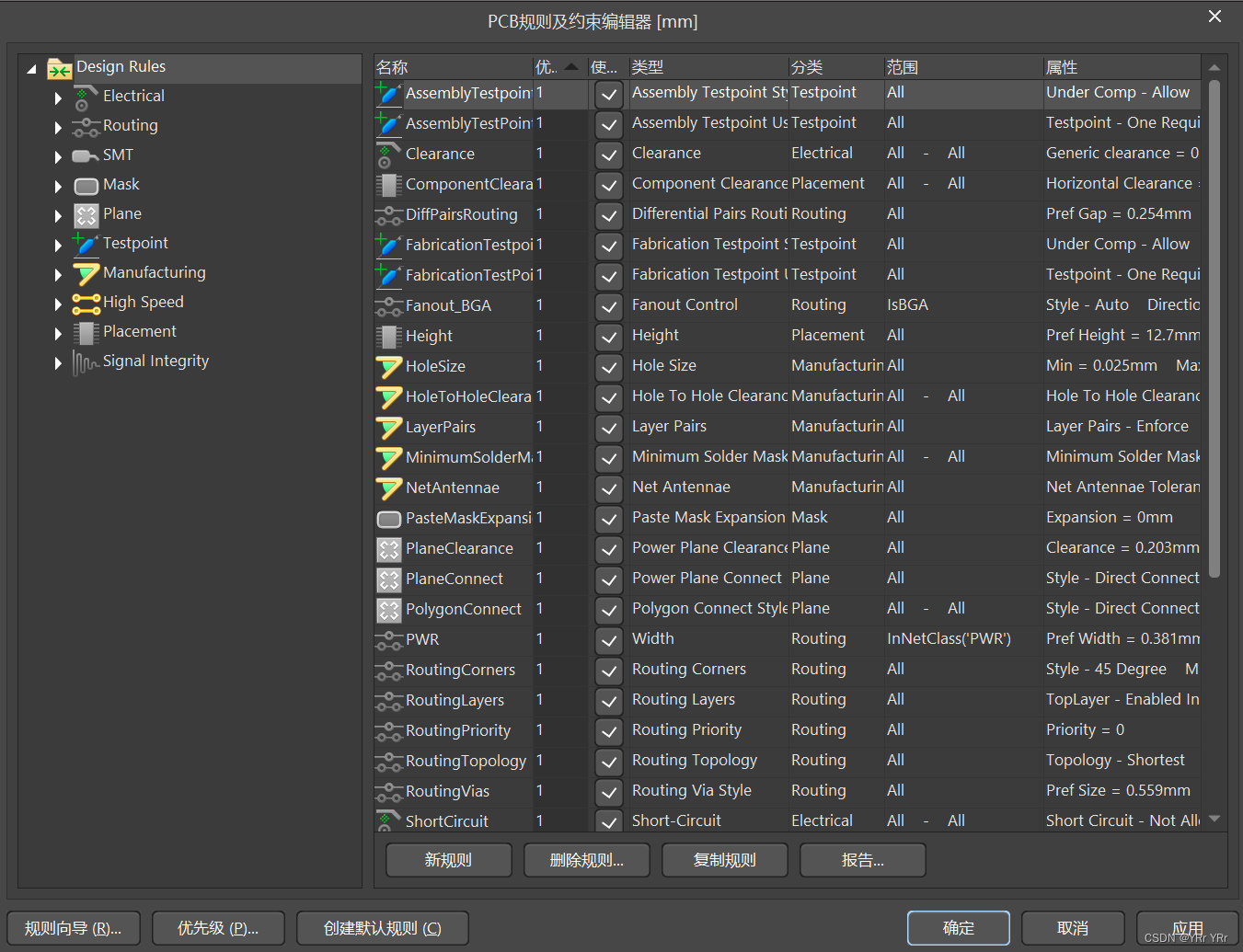
Task: Click 创建默认规则 (C) button
Action: pos(383,928)
